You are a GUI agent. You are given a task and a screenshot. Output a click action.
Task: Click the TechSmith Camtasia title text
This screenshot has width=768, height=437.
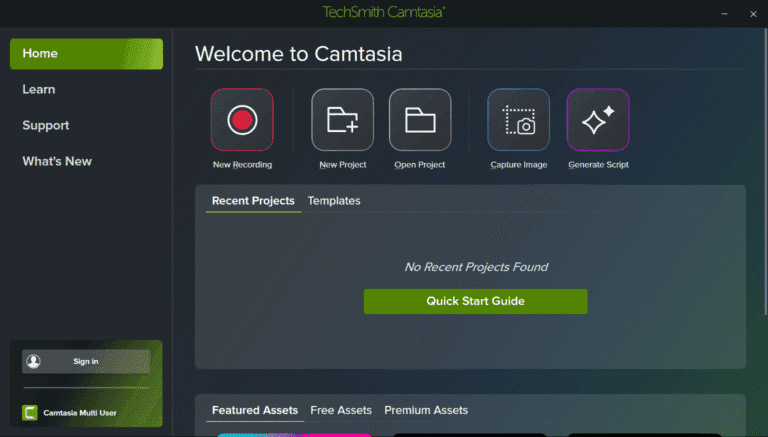(384, 12)
